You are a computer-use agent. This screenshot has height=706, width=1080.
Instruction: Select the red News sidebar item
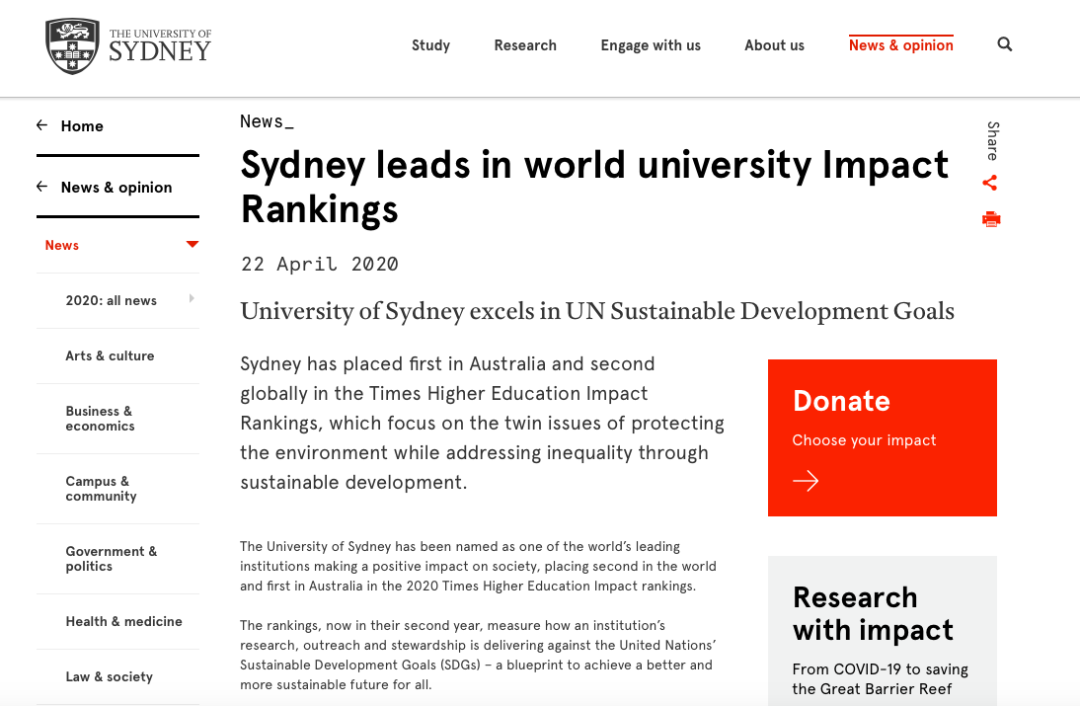[x=62, y=245]
